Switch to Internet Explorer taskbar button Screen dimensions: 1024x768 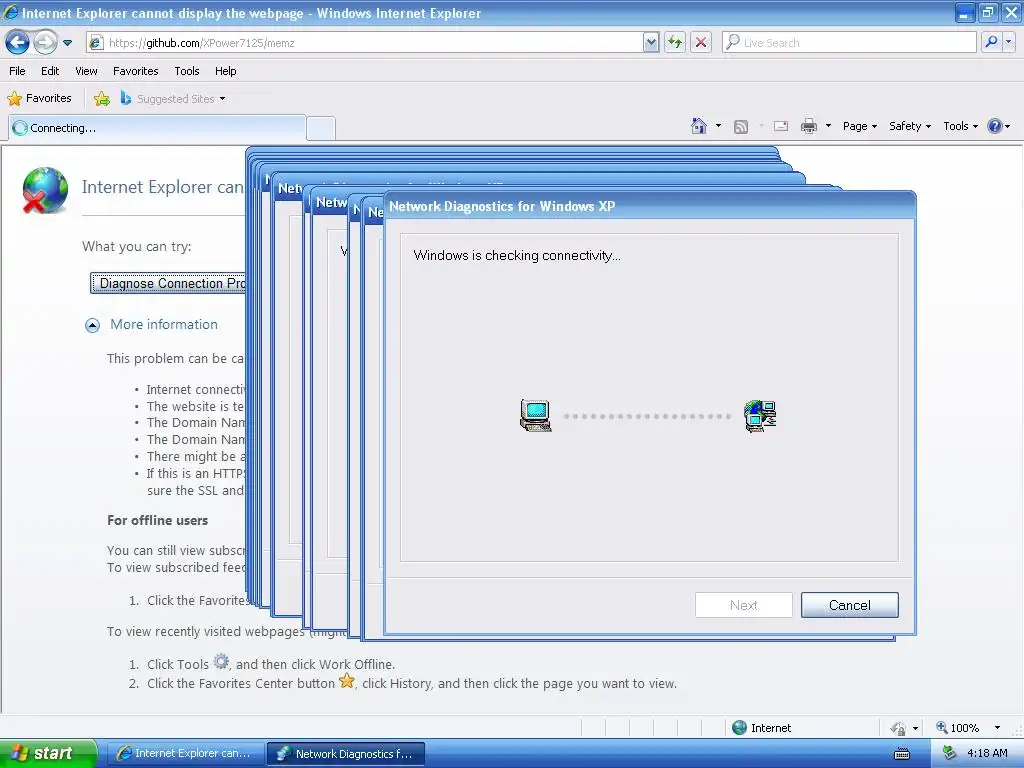click(185, 754)
